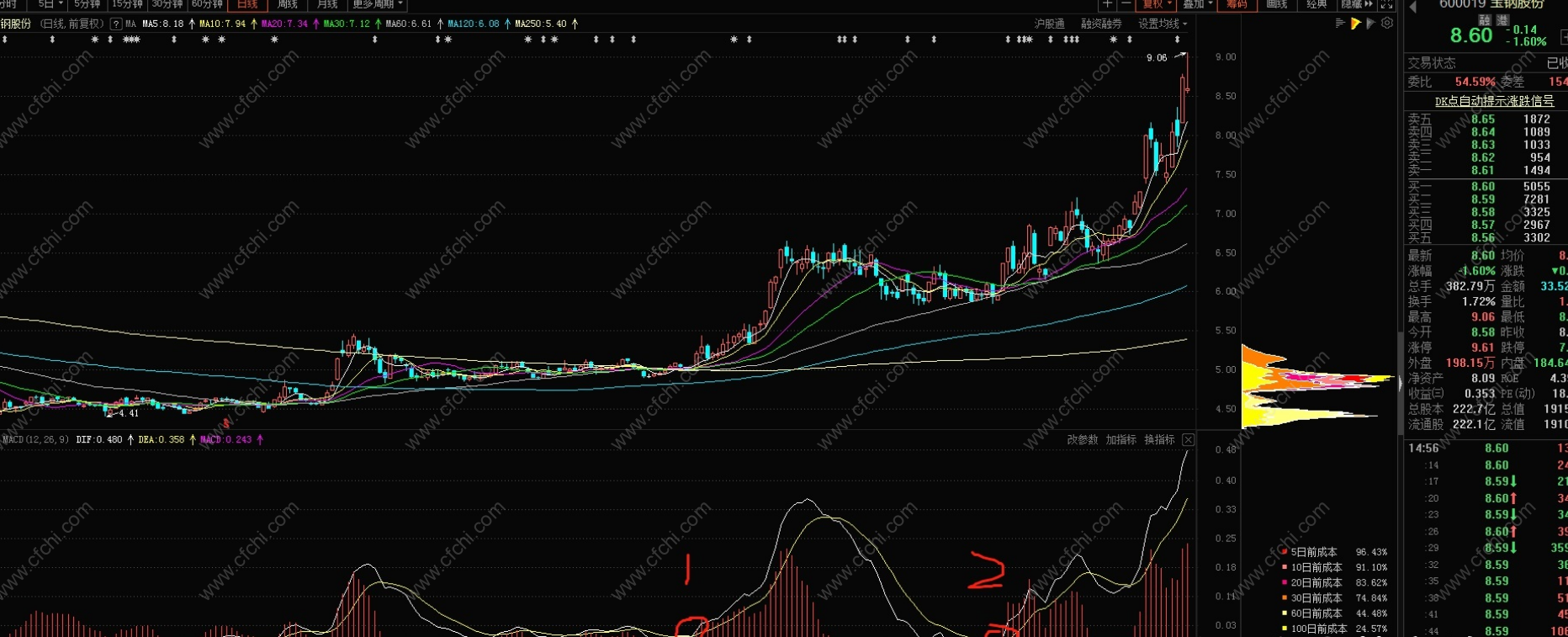Click 改参数 to edit MACD parameters

1083,439
